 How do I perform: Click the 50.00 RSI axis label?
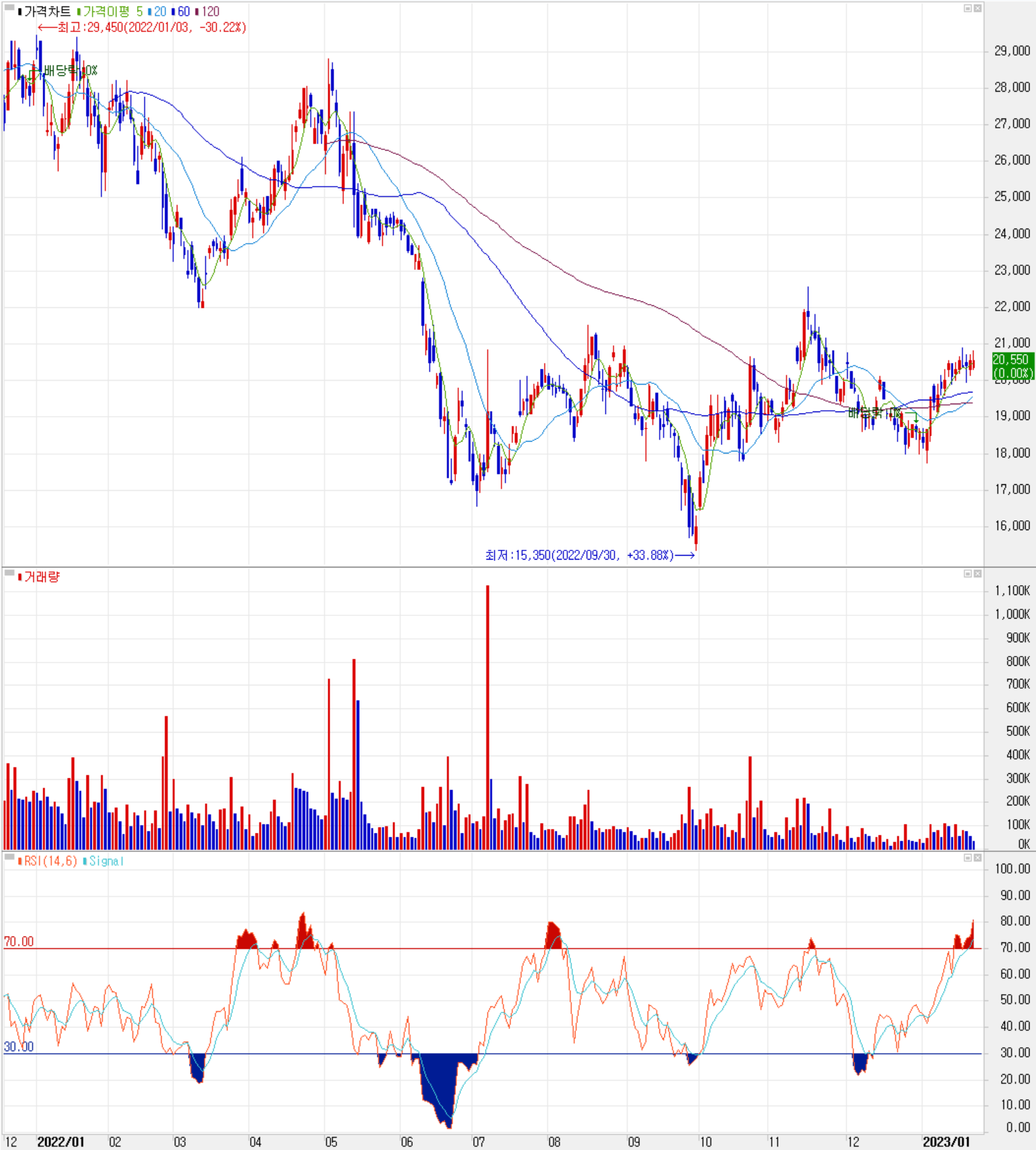click(1015, 999)
